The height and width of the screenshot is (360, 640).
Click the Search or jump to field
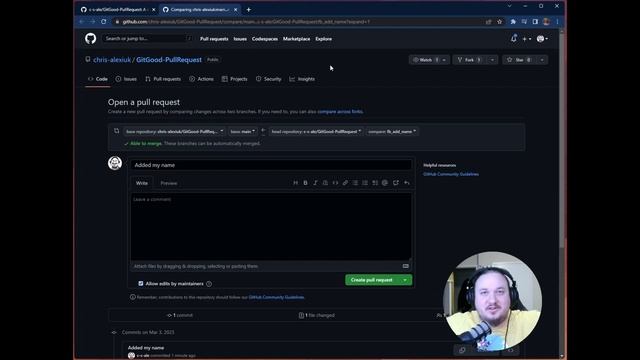coord(147,38)
